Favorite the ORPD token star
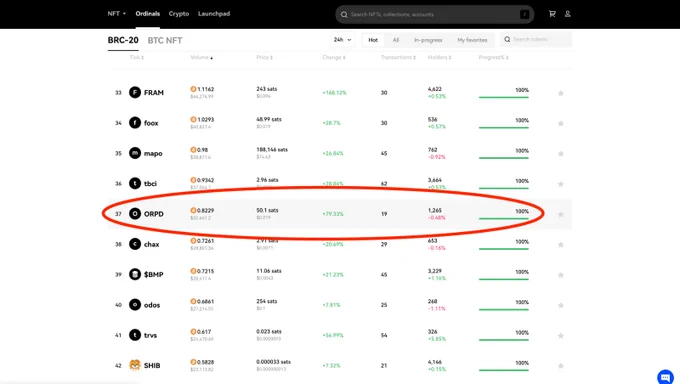Image resolution: width=680 pixels, height=384 pixels. point(561,214)
